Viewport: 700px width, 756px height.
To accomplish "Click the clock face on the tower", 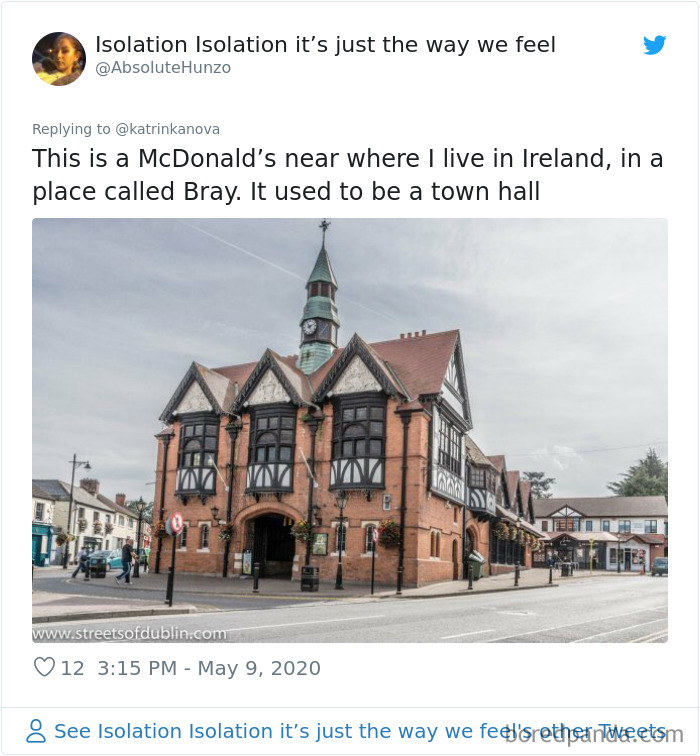I will (x=309, y=327).
